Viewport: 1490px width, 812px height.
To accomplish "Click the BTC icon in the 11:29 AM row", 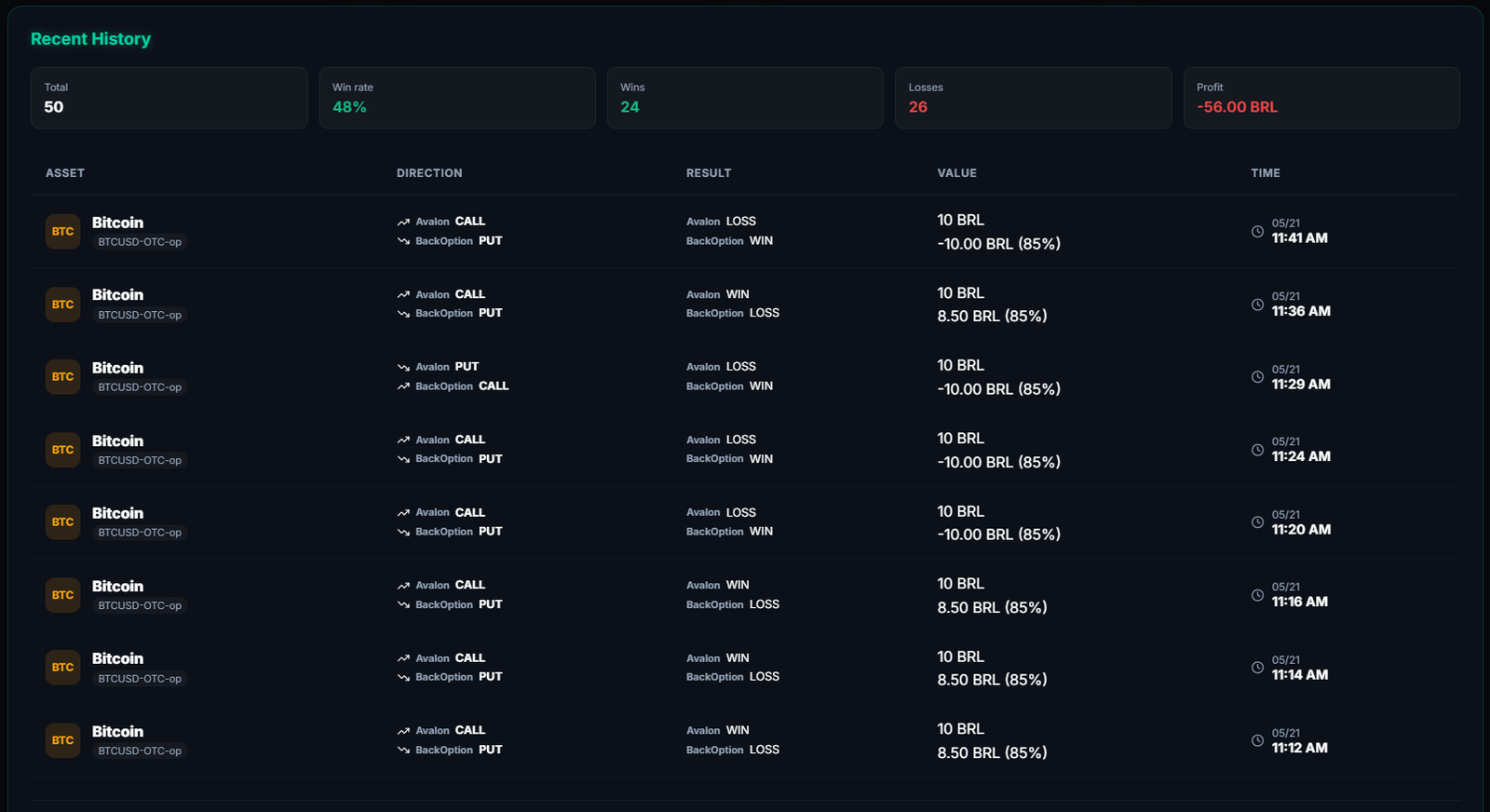I will pyautogui.click(x=62, y=377).
